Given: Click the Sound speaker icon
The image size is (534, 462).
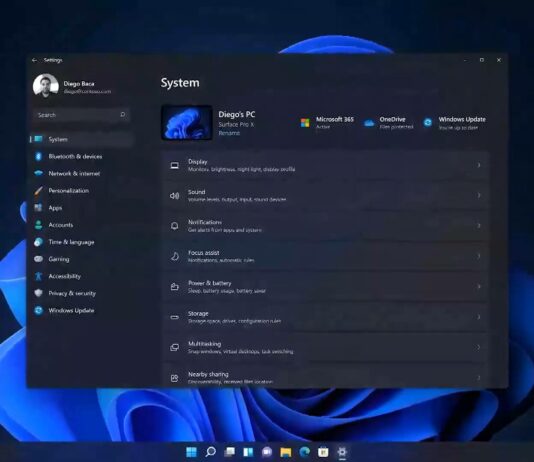Looking at the screenshot, I should [174, 195].
